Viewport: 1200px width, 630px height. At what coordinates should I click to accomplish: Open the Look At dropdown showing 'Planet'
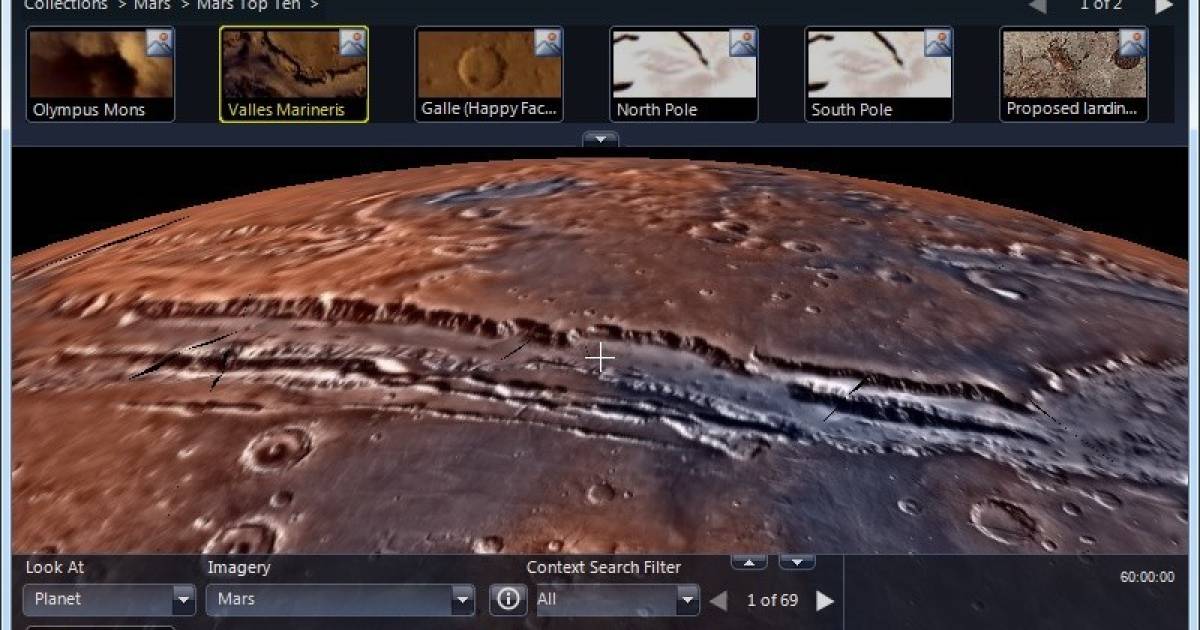point(181,600)
